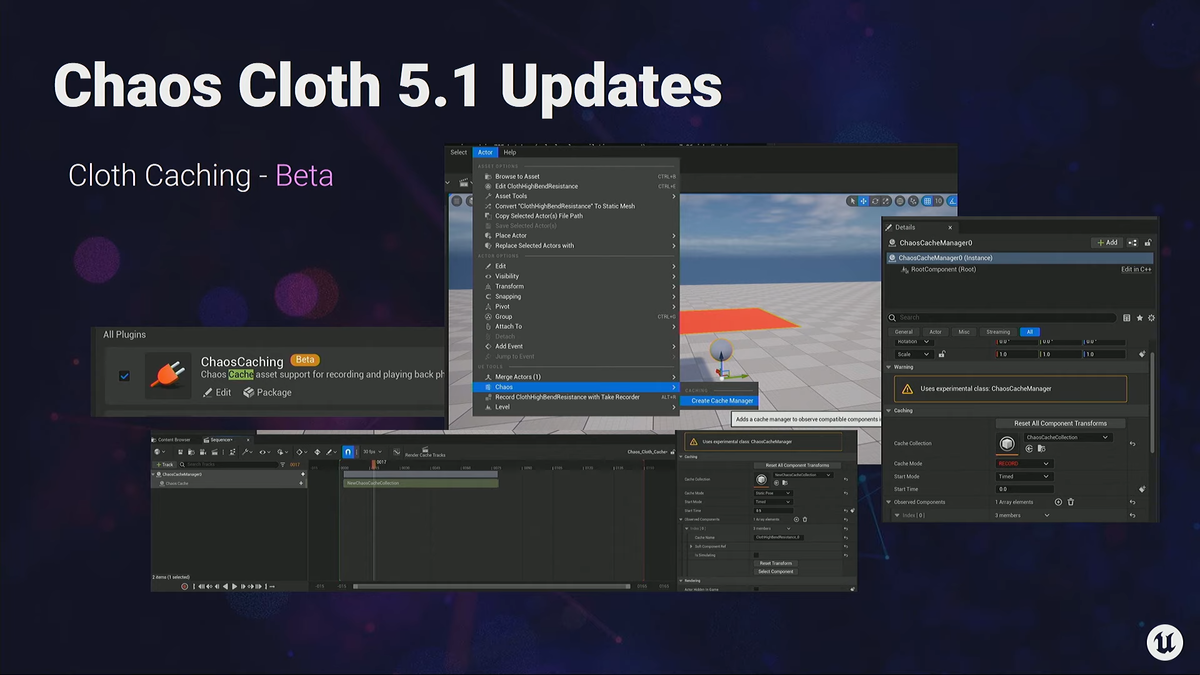Toggle Sequencer snapping magnet icon
The height and width of the screenshot is (675, 1200).
click(348, 452)
